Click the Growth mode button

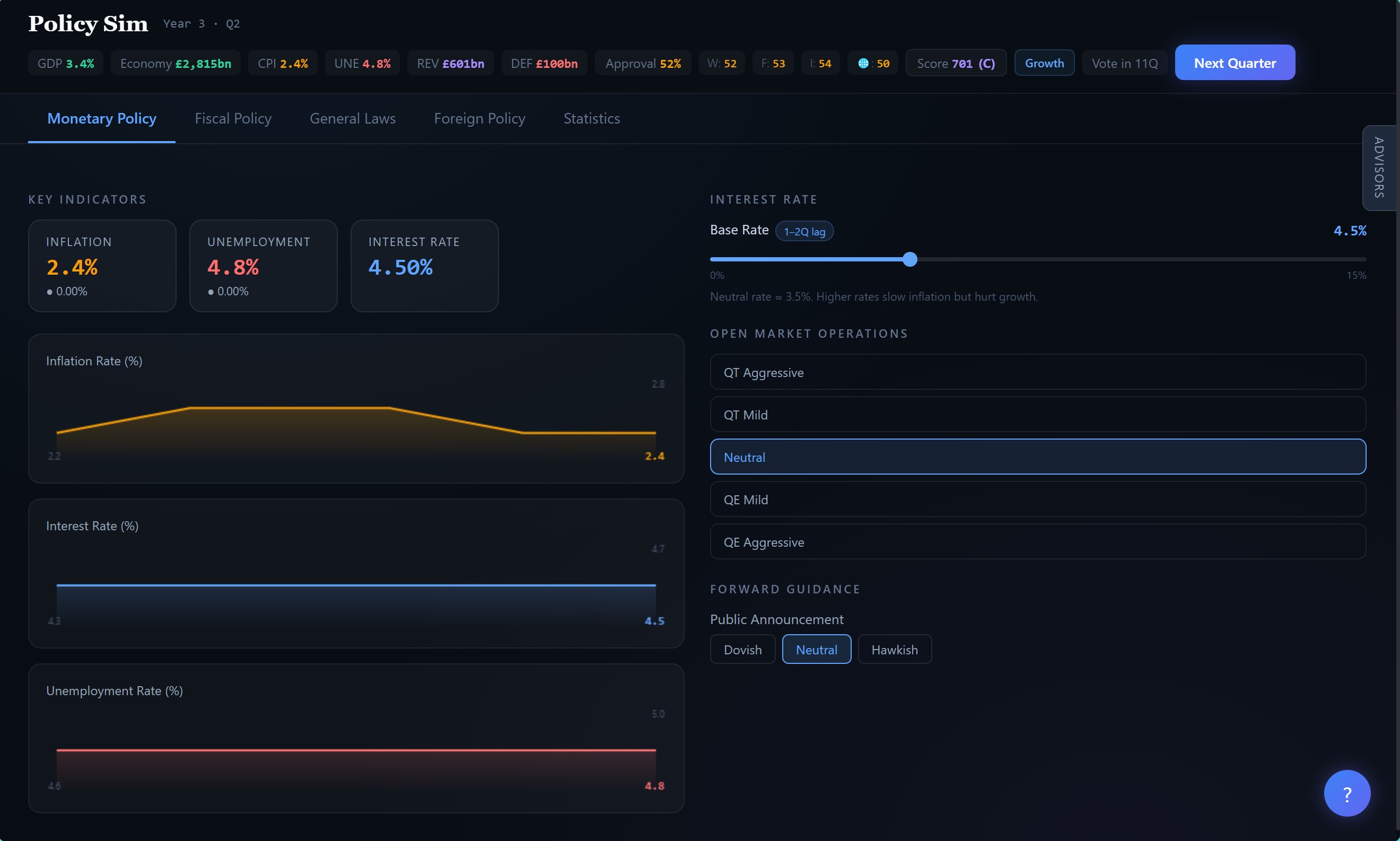[x=1044, y=63]
